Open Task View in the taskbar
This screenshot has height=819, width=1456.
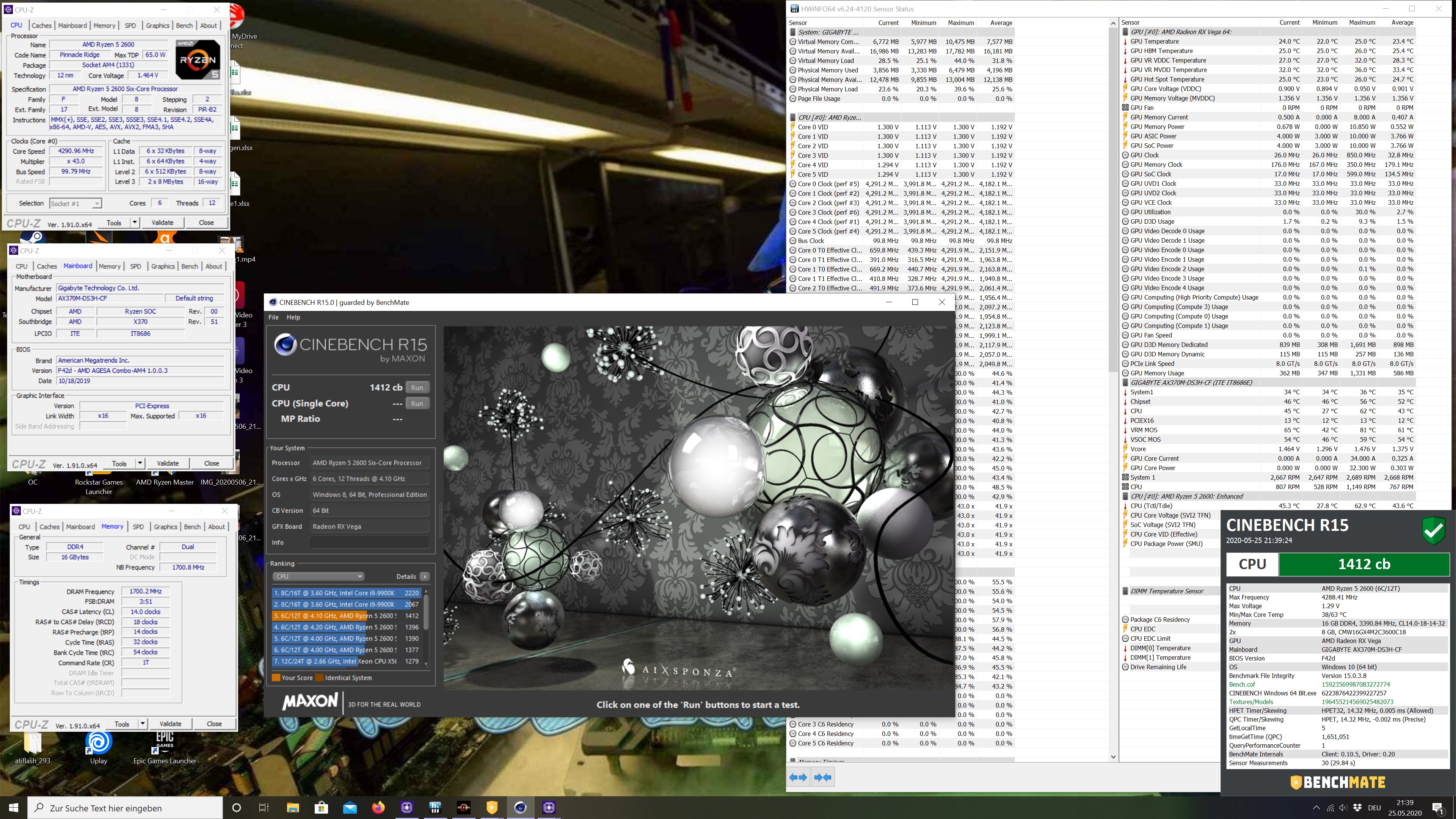click(264, 807)
